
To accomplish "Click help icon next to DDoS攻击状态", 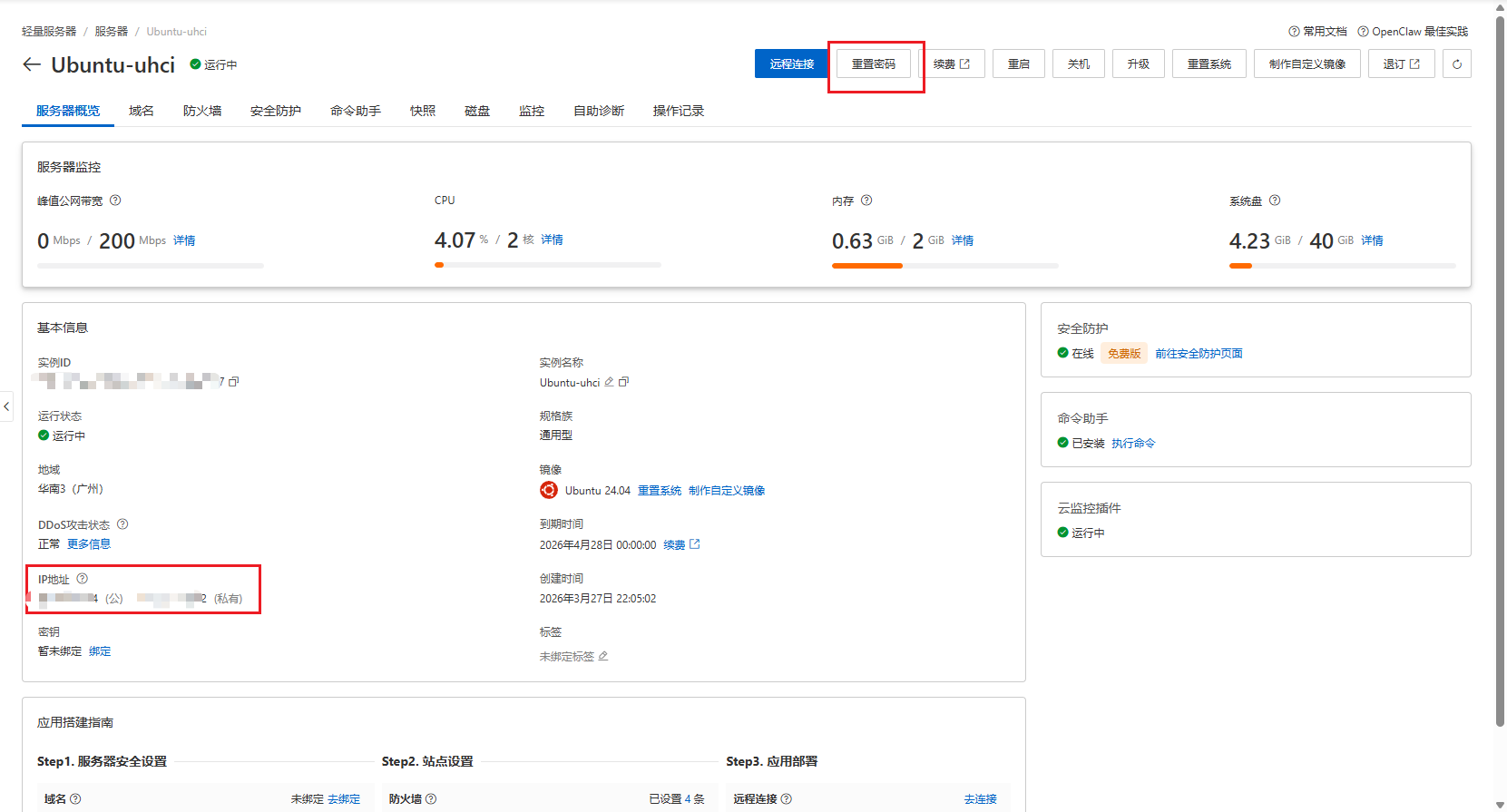I will [x=122, y=524].
